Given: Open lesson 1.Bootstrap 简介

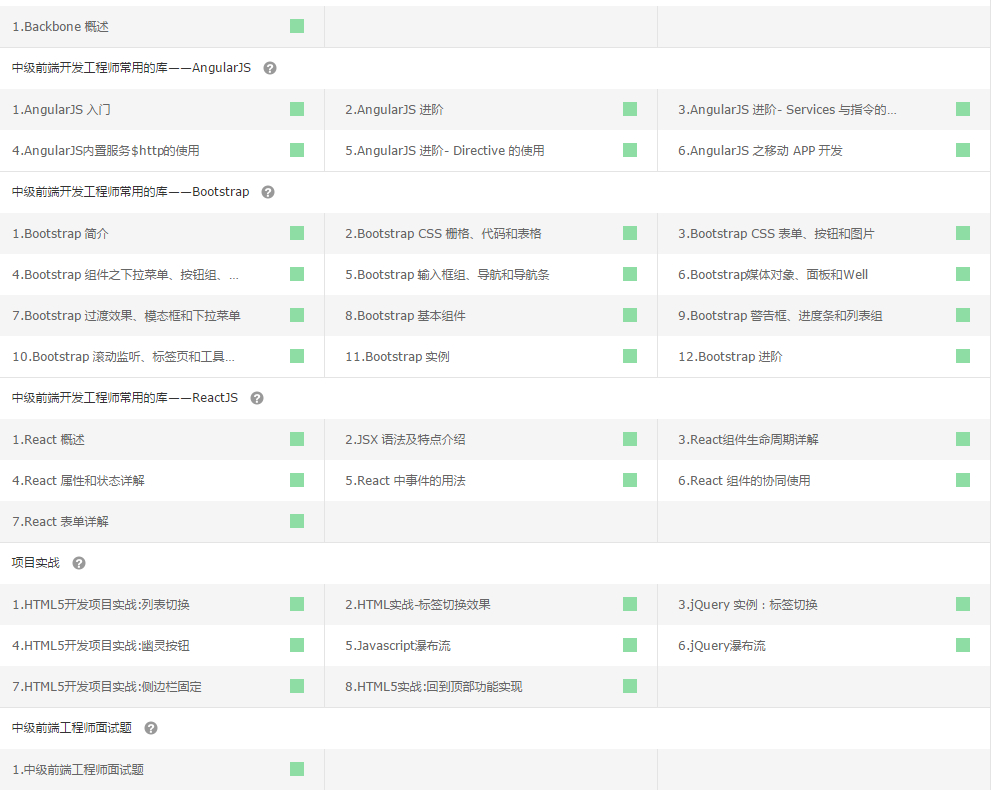Looking at the screenshot, I should [x=61, y=234].
